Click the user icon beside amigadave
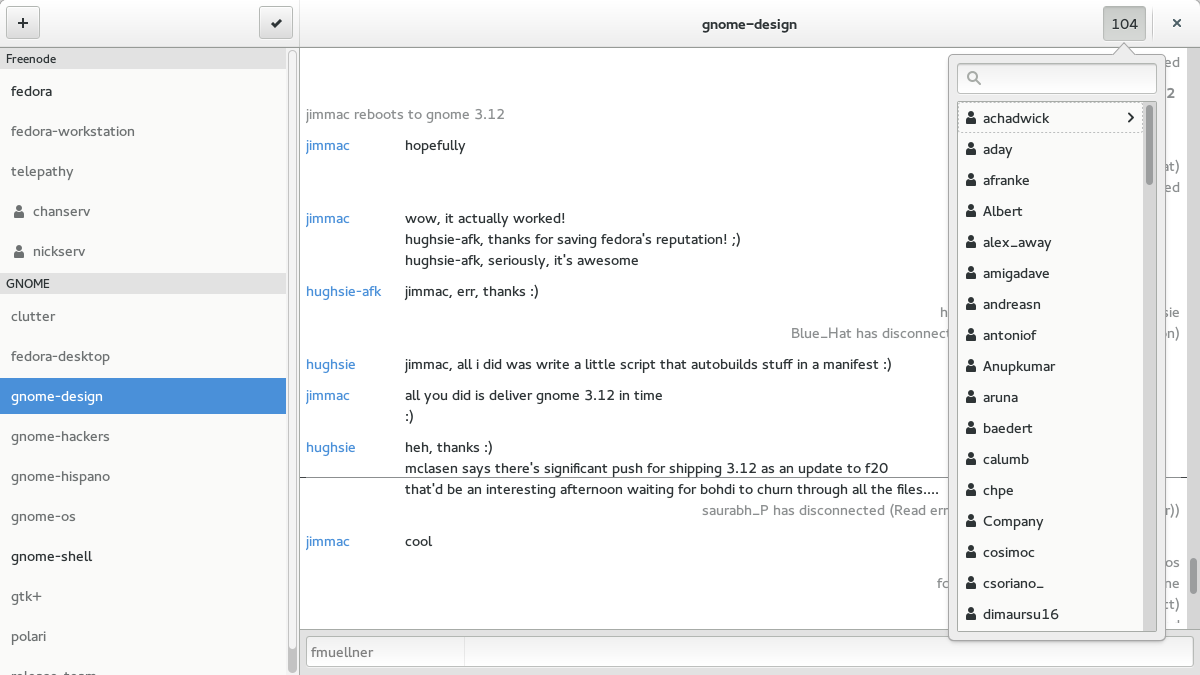1200x675 pixels. [971, 273]
